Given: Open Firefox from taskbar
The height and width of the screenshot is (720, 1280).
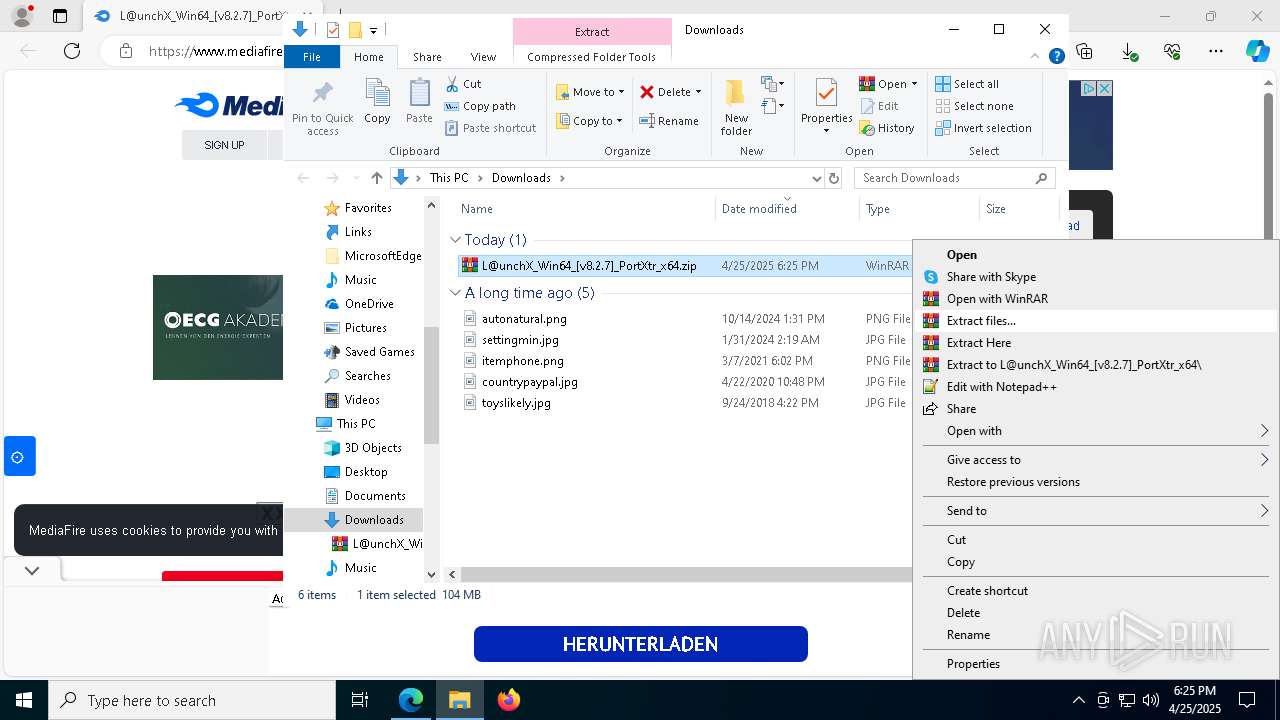Looking at the screenshot, I should coord(509,700).
